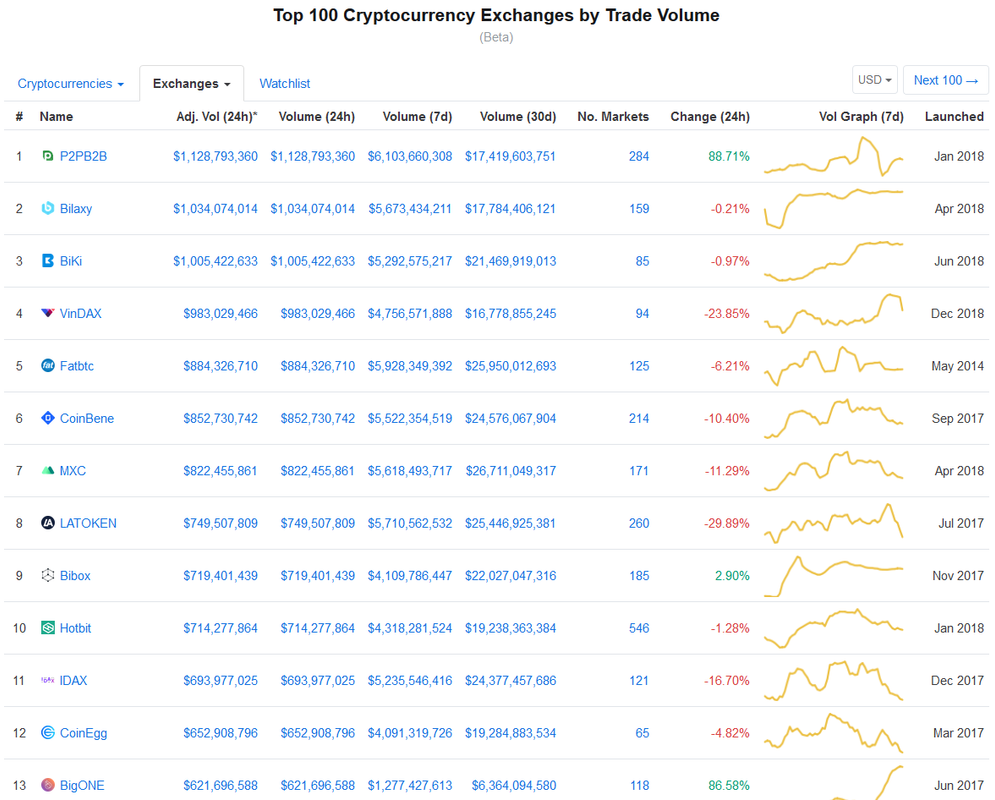Viewport: 995px width, 800px height.
Task: Sort by Volume (30d) column header
Action: pyautogui.click(x=518, y=117)
